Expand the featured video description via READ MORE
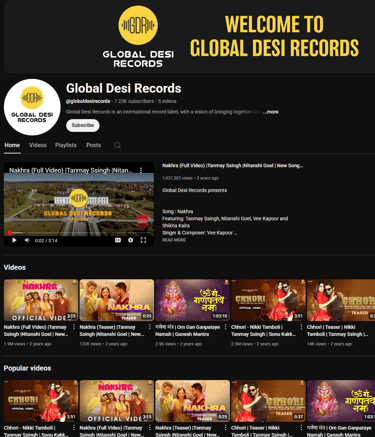This screenshot has width=375, height=437. [174, 240]
